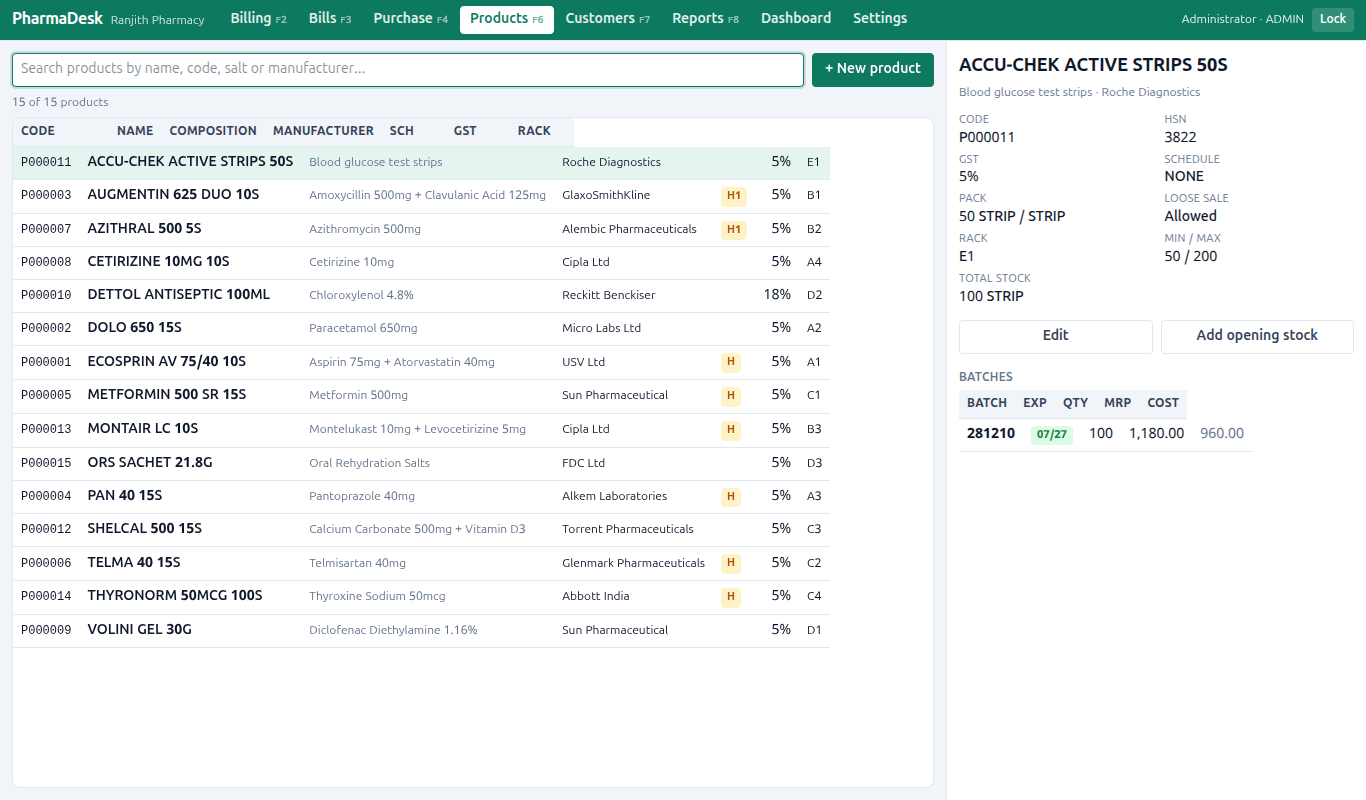Click composition Paracetamol 650mg
This screenshot has height=800, width=1366.
[363, 329]
